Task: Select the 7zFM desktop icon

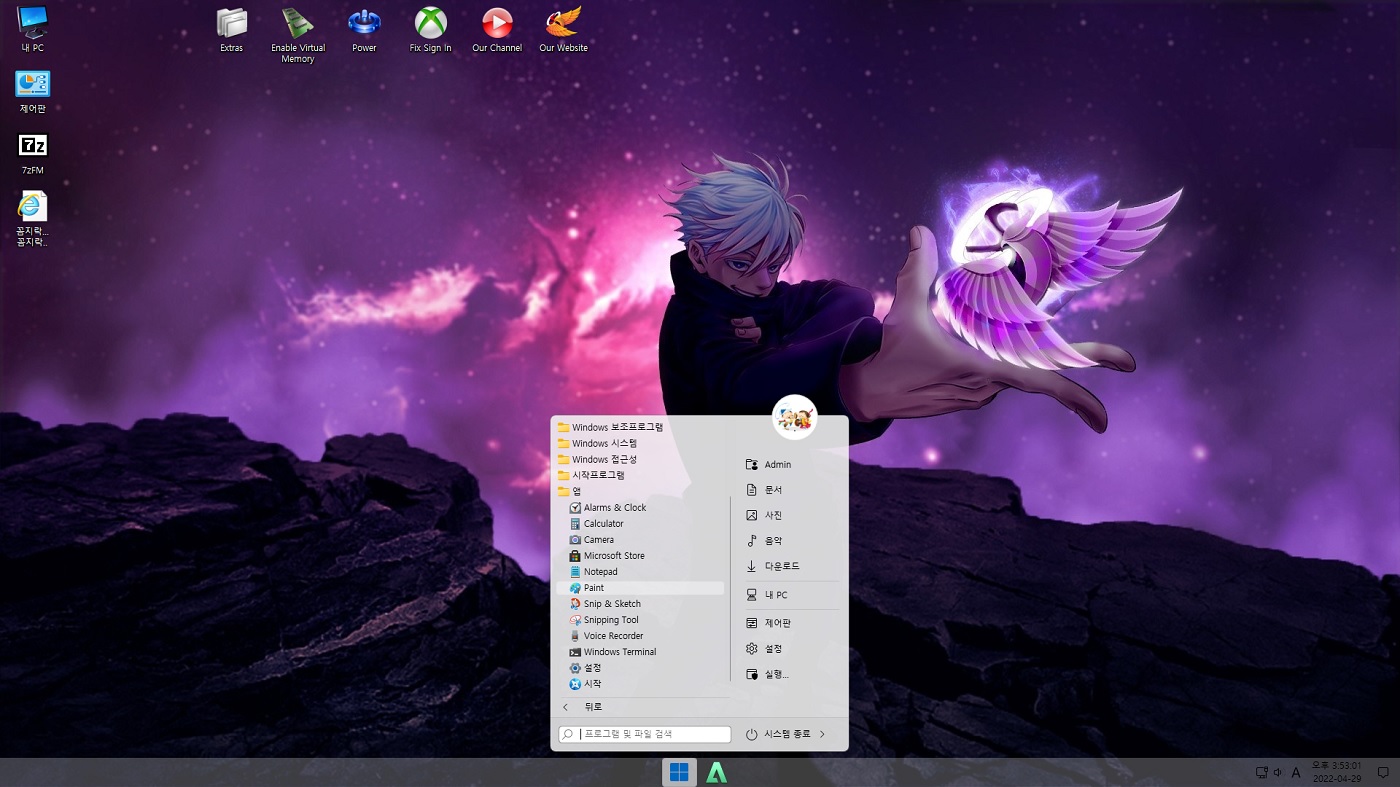Action: click(x=33, y=153)
